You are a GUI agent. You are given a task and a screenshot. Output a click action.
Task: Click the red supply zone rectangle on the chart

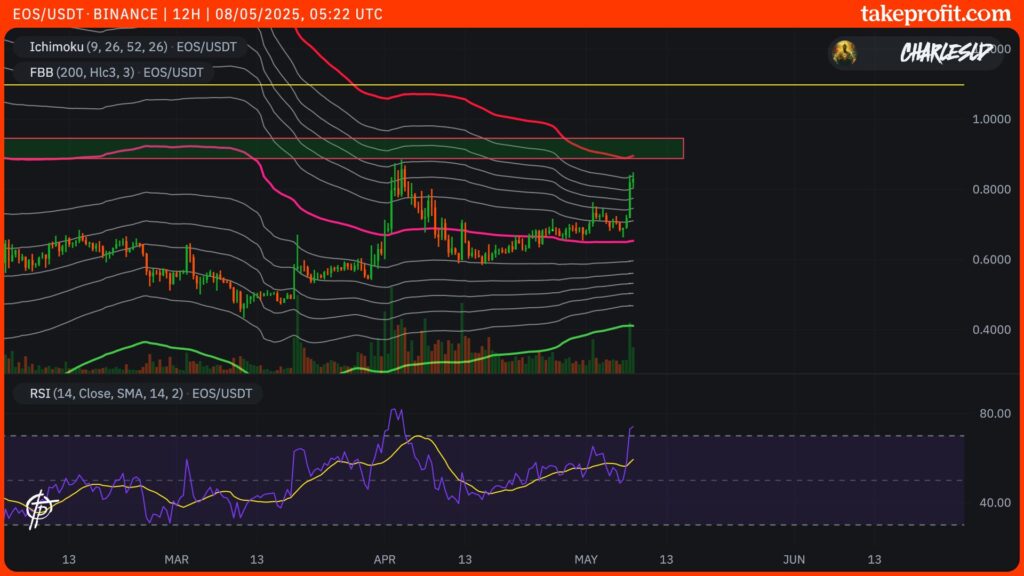(340, 146)
